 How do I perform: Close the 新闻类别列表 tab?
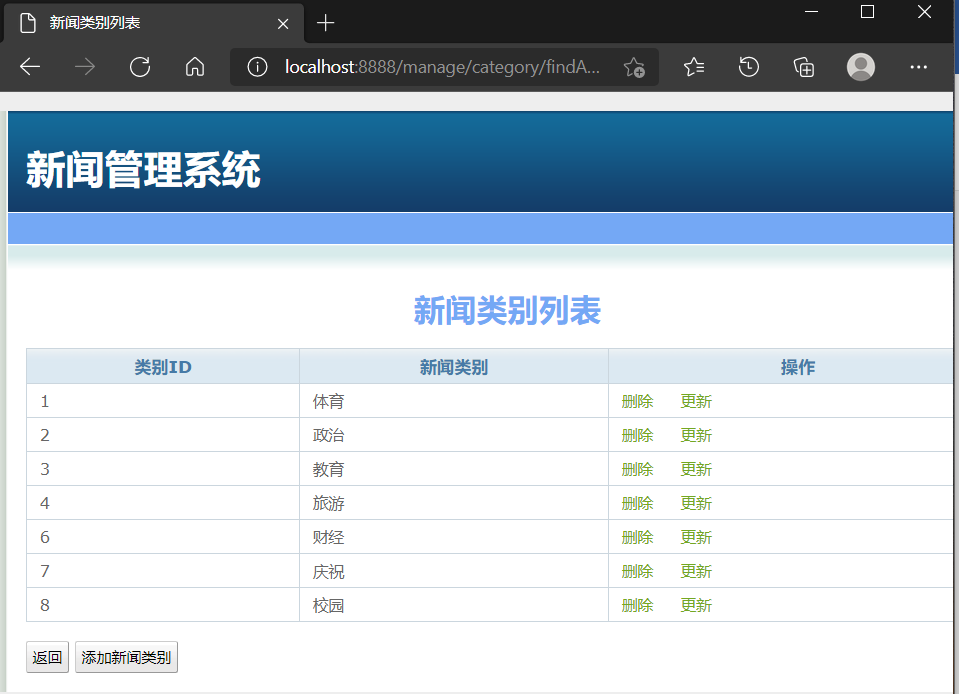[x=283, y=24]
